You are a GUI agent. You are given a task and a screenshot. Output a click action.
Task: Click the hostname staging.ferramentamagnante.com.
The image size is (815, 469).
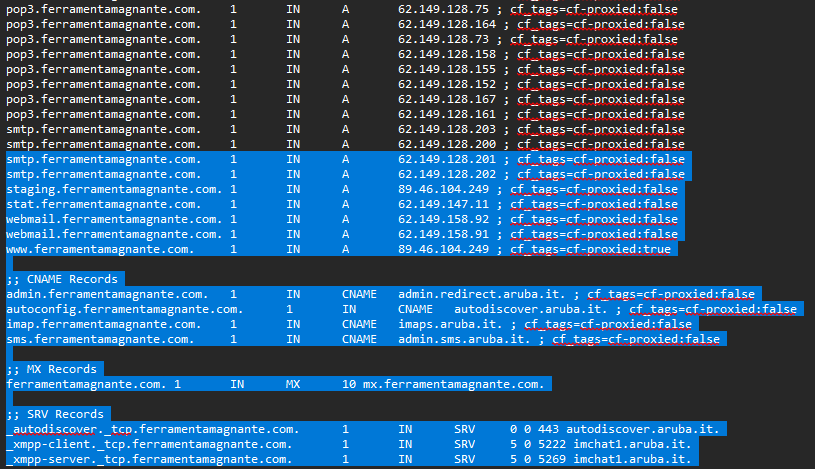[x=114, y=190]
